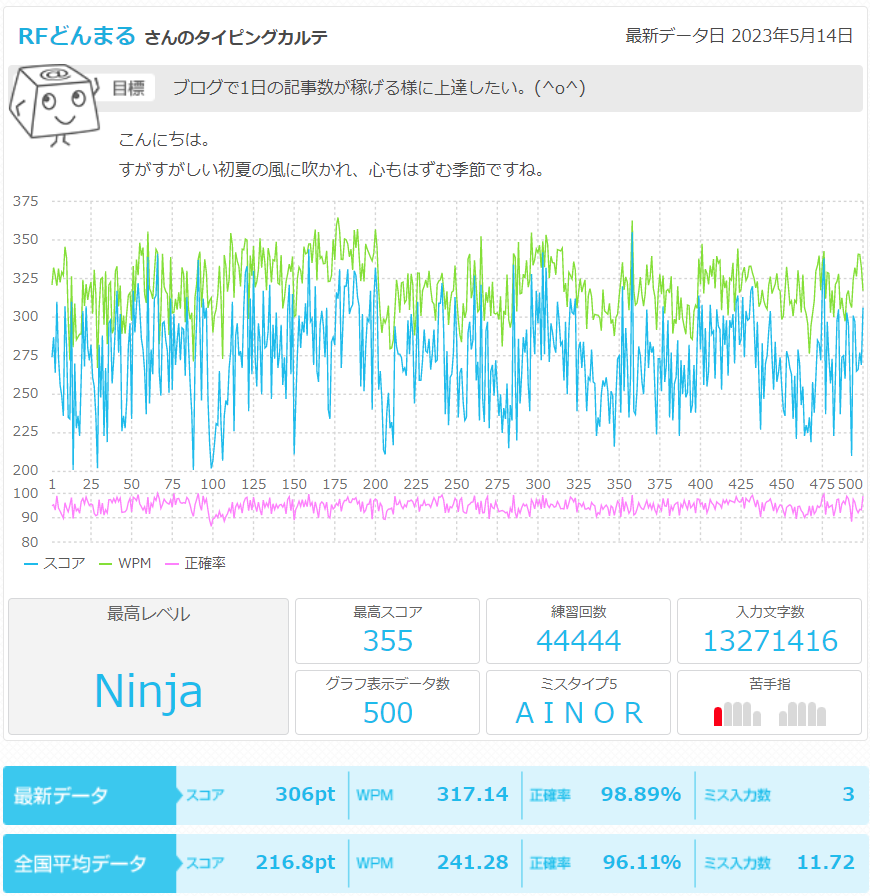Screen dimensions: 870x896
Task: Click the x-axis label 250
Action: pyautogui.click(x=456, y=485)
